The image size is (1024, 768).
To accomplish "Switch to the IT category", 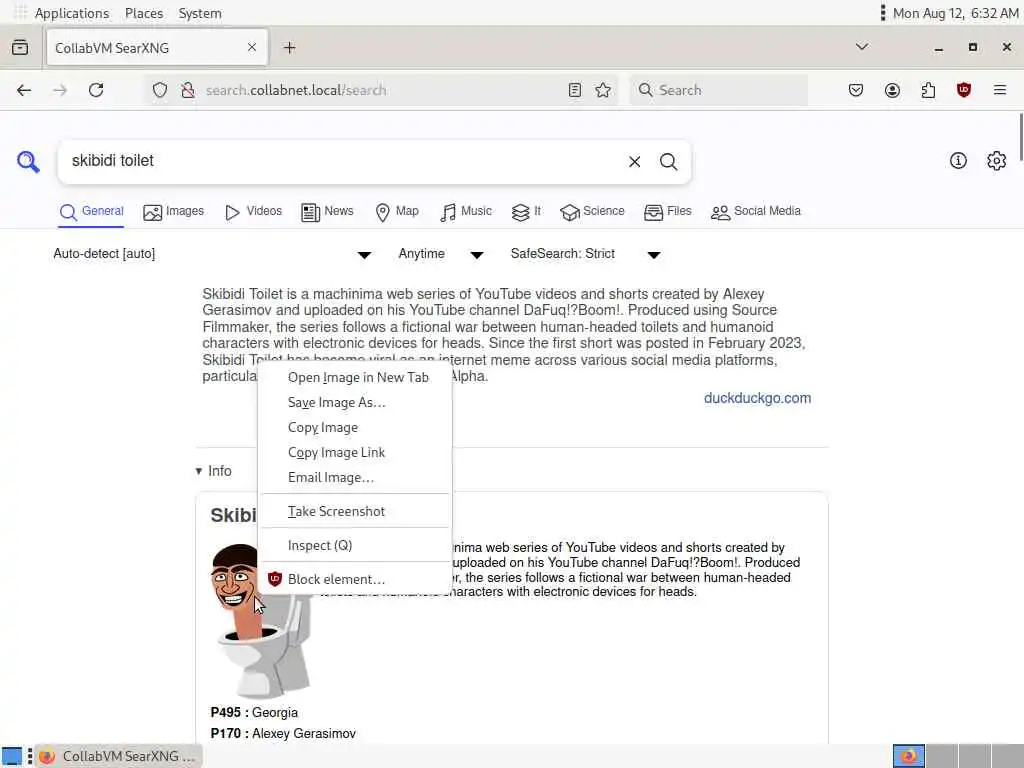I will 526,212.
